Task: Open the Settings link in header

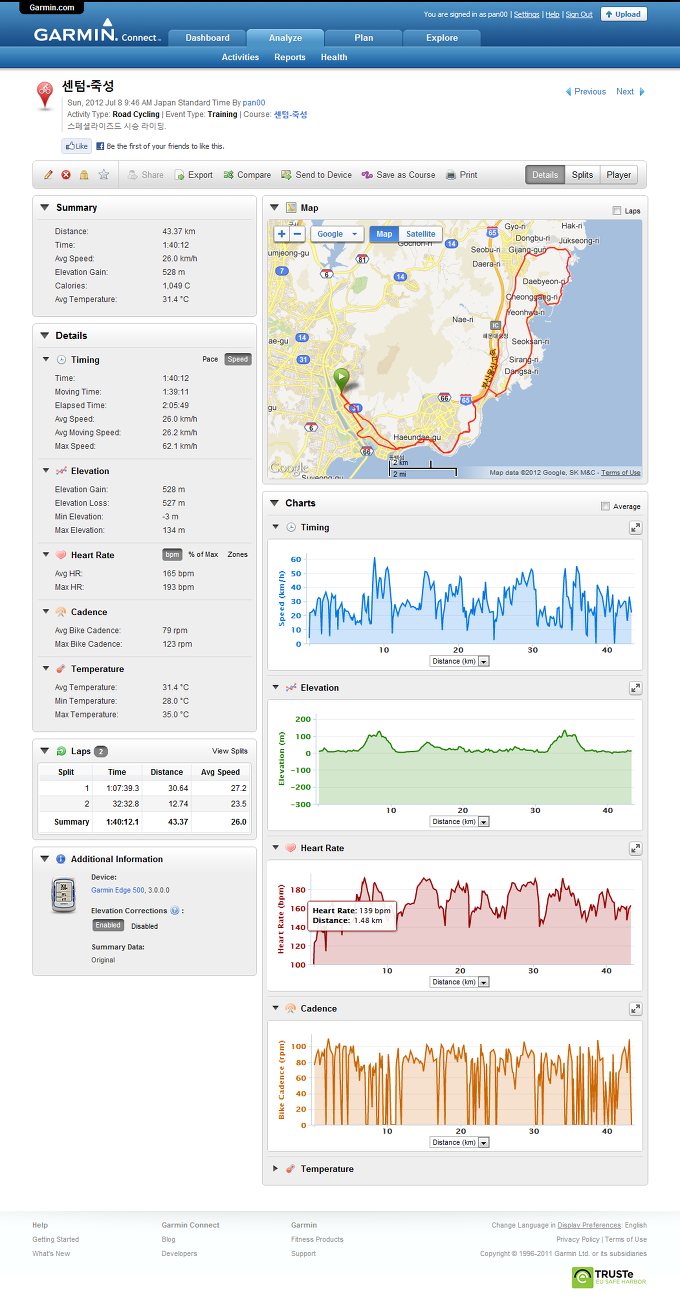Action: point(526,15)
